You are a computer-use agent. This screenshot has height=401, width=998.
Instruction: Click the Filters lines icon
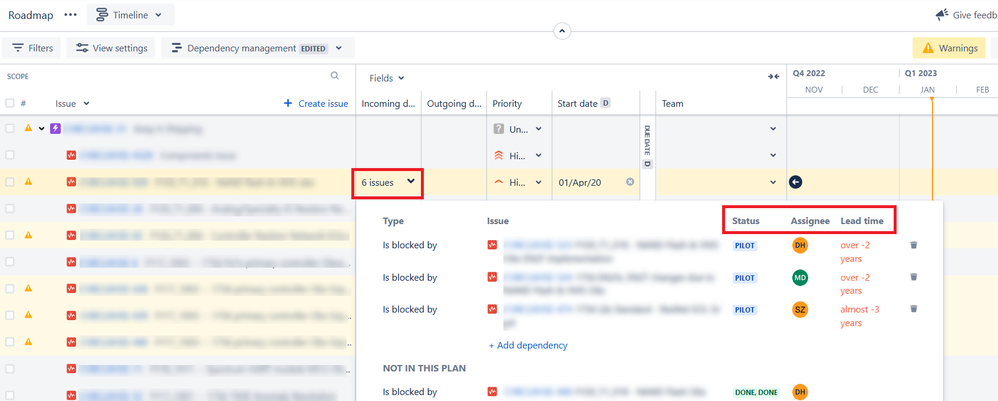[x=18, y=48]
